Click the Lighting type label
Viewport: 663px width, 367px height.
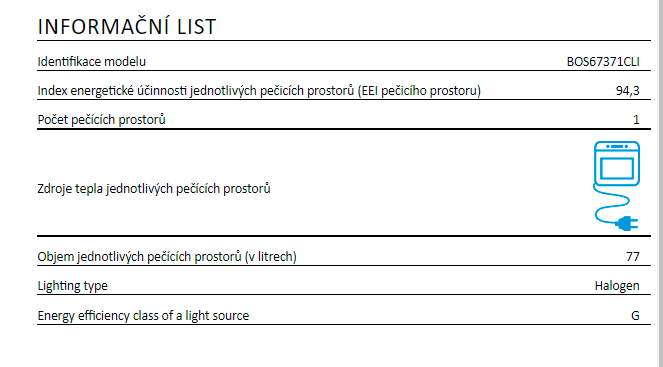[x=73, y=286]
